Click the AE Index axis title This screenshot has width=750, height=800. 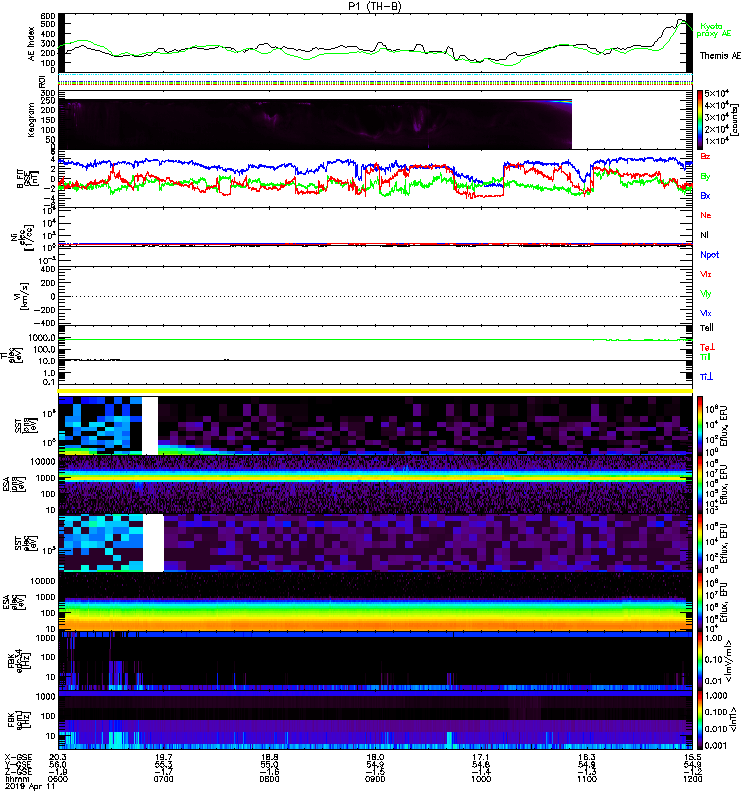click(x=31, y=44)
